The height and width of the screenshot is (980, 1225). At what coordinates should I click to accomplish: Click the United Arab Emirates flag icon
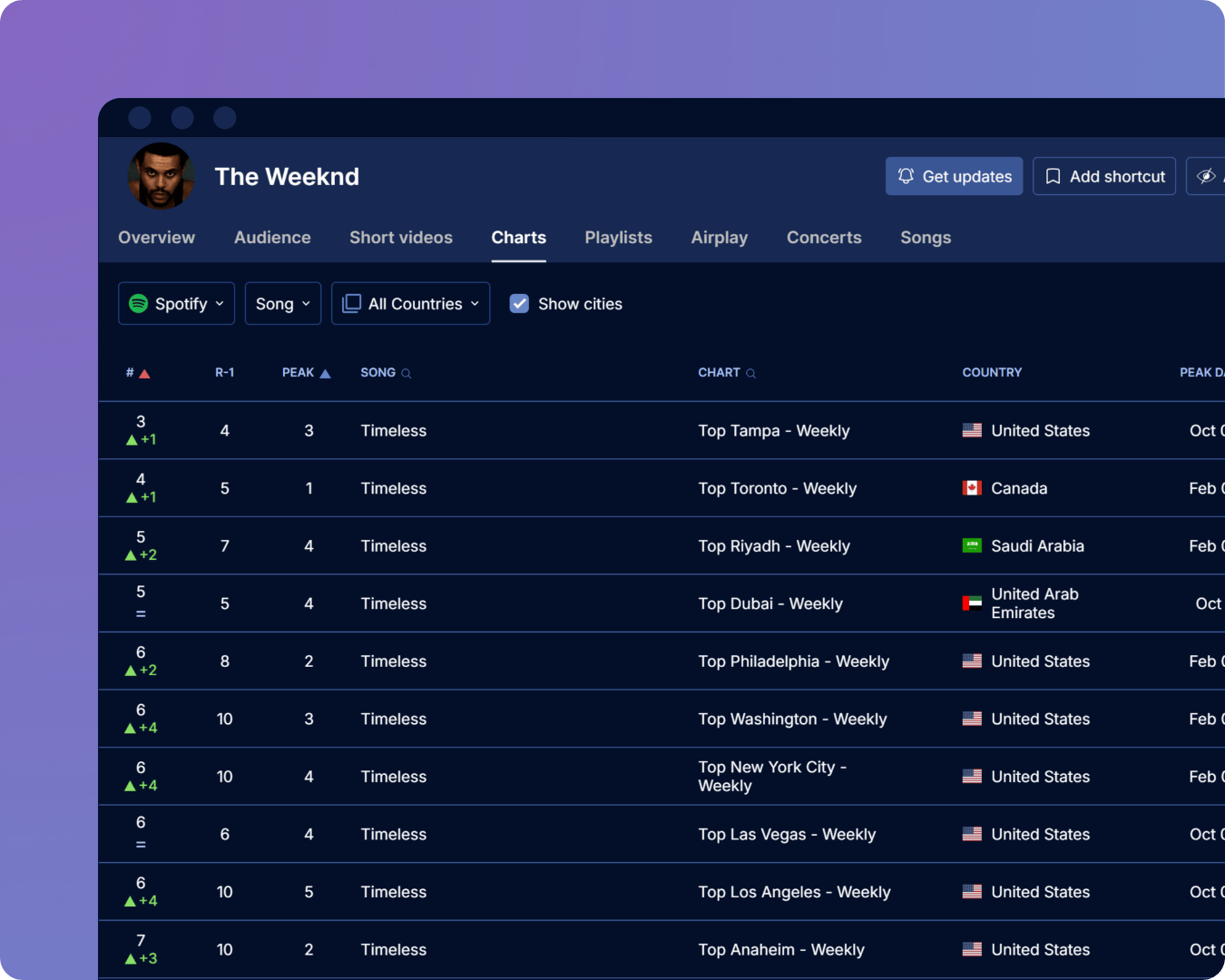(x=972, y=603)
